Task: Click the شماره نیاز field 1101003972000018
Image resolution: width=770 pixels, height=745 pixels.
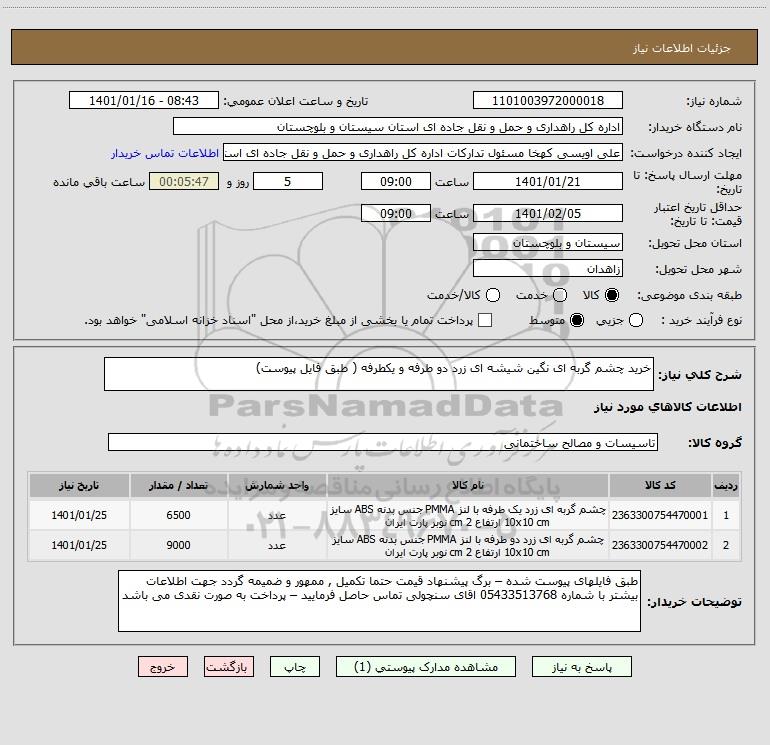Action: [548, 101]
